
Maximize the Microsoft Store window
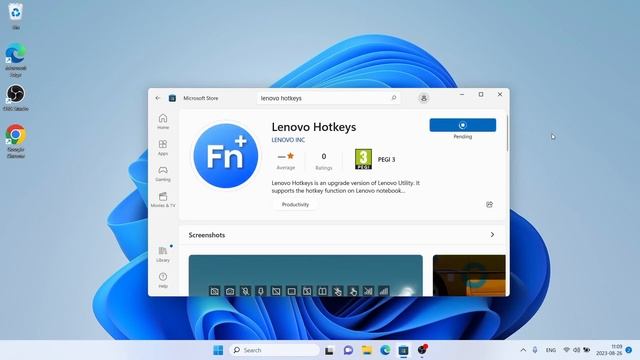coord(481,94)
